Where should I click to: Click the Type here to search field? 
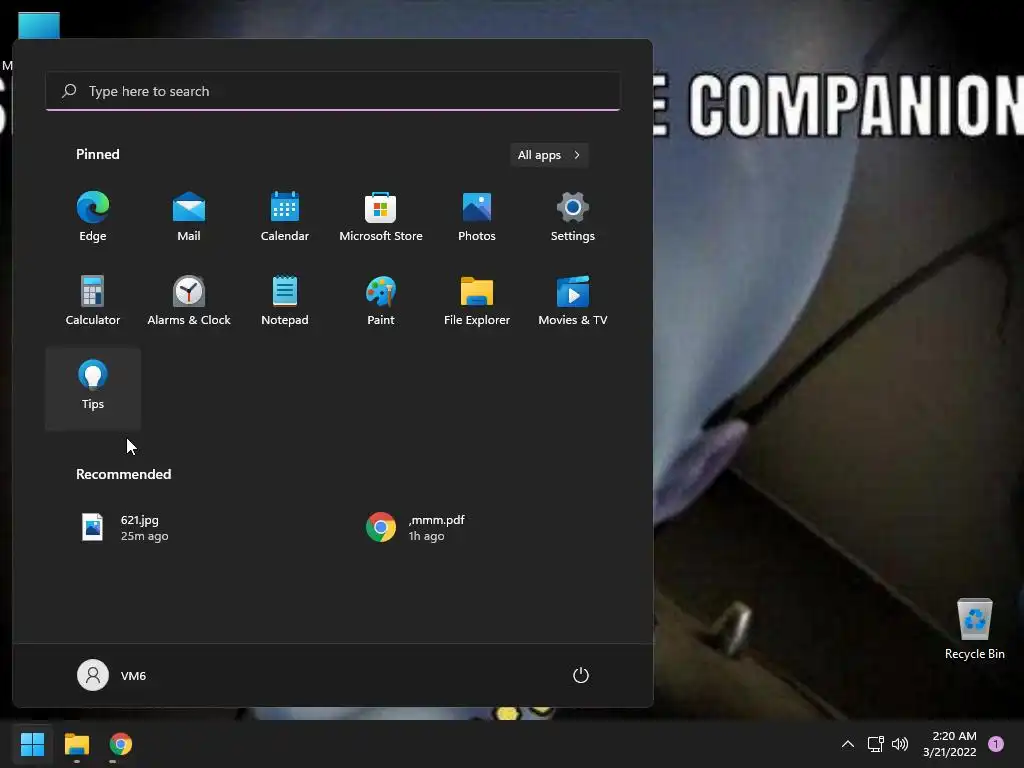pos(333,91)
